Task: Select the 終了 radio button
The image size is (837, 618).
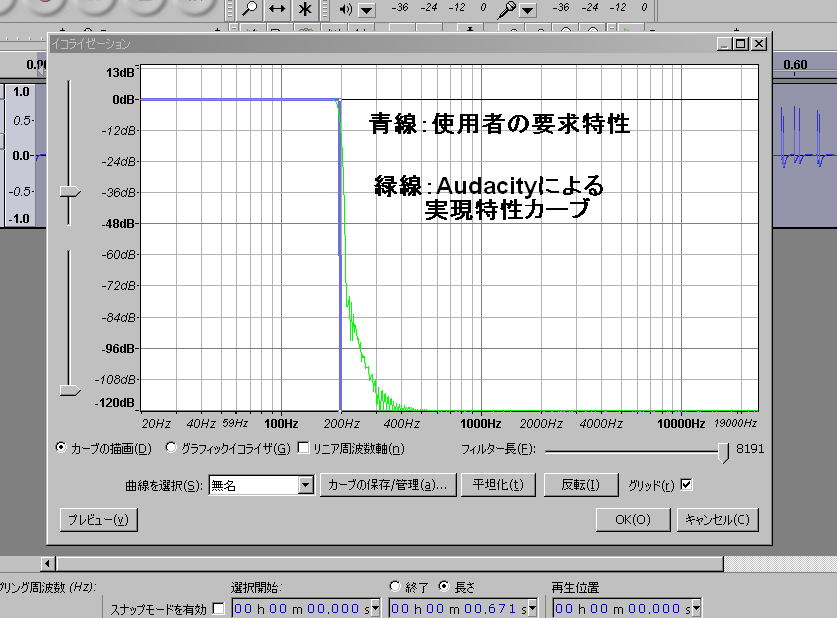Action: click(395, 587)
